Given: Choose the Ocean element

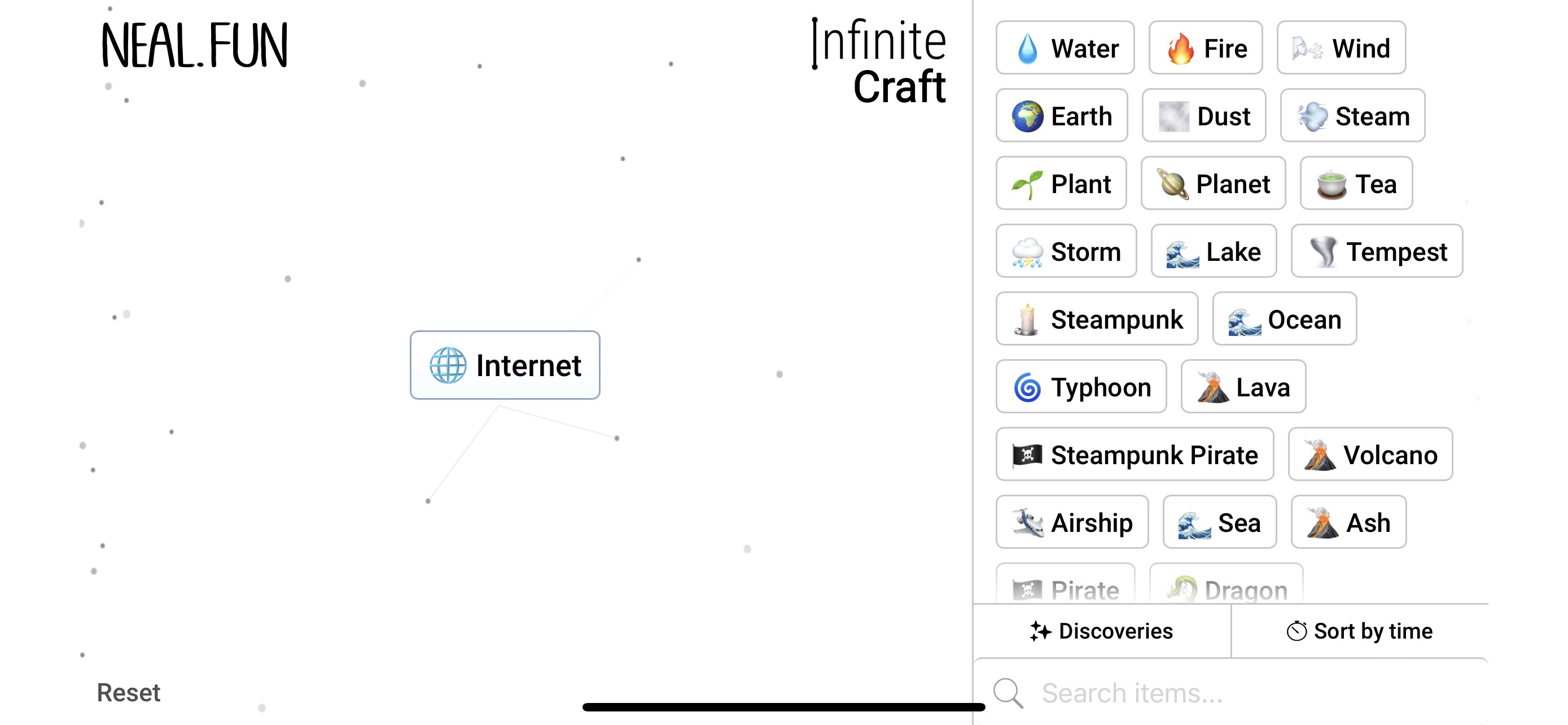Looking at the screenshot, I should pos(1284,319).
